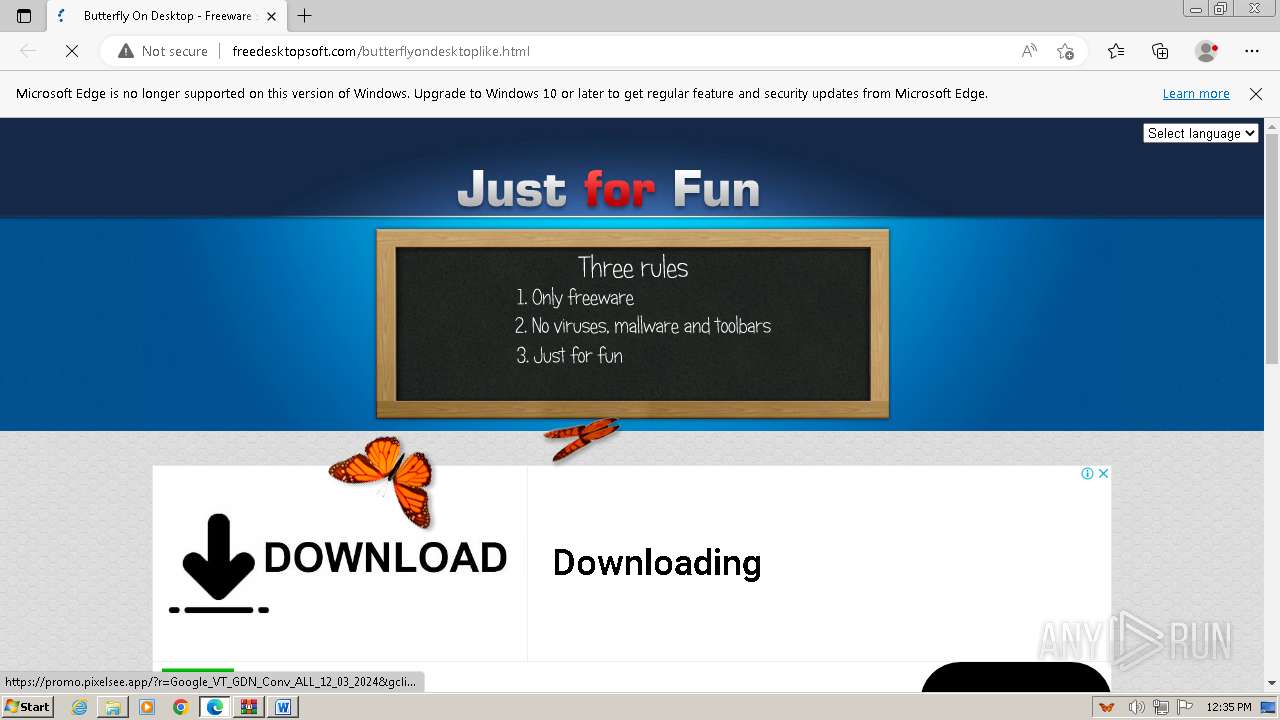Open the Favorites list

(1116, 51)
